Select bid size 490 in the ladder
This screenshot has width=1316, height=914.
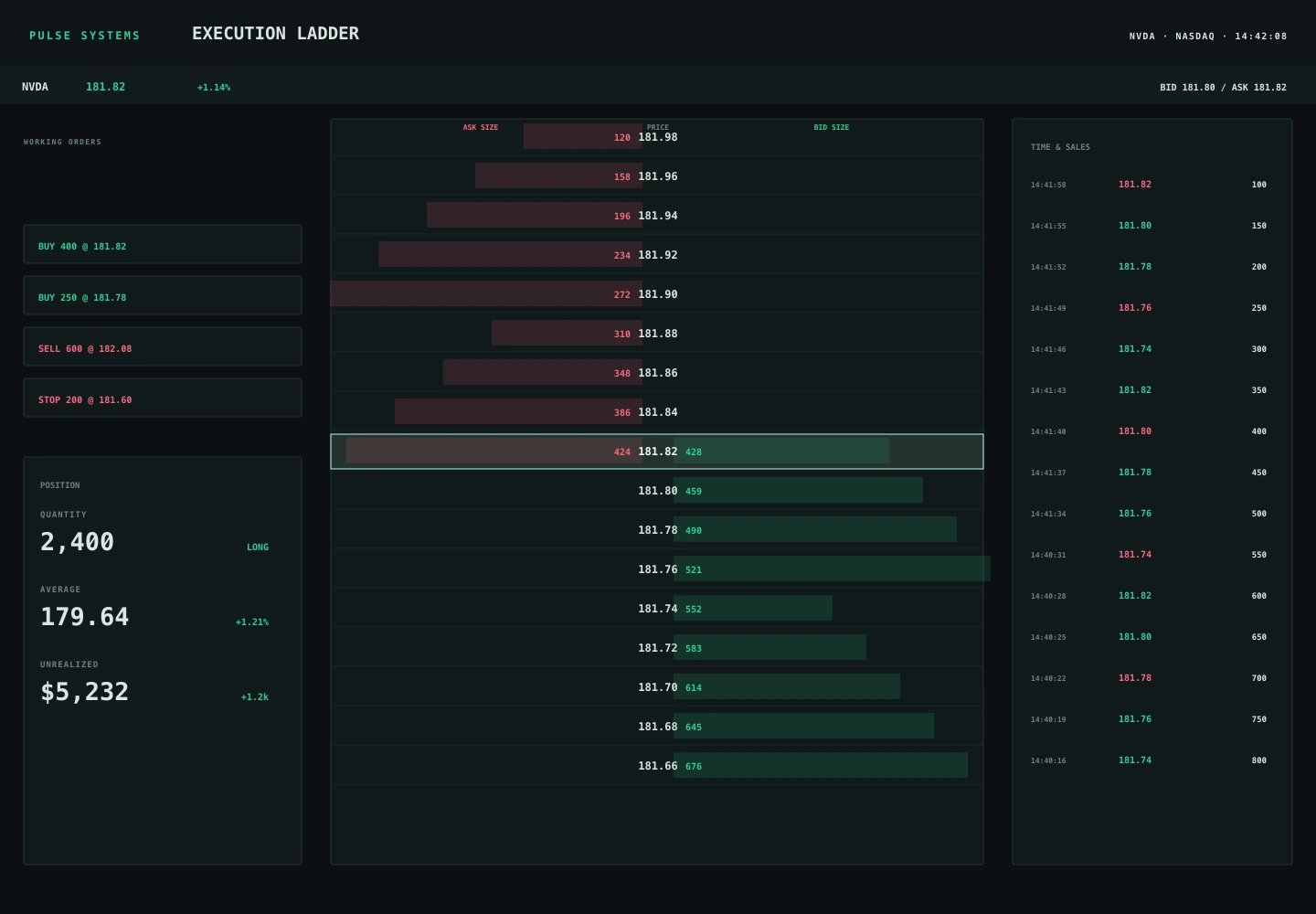694,531
